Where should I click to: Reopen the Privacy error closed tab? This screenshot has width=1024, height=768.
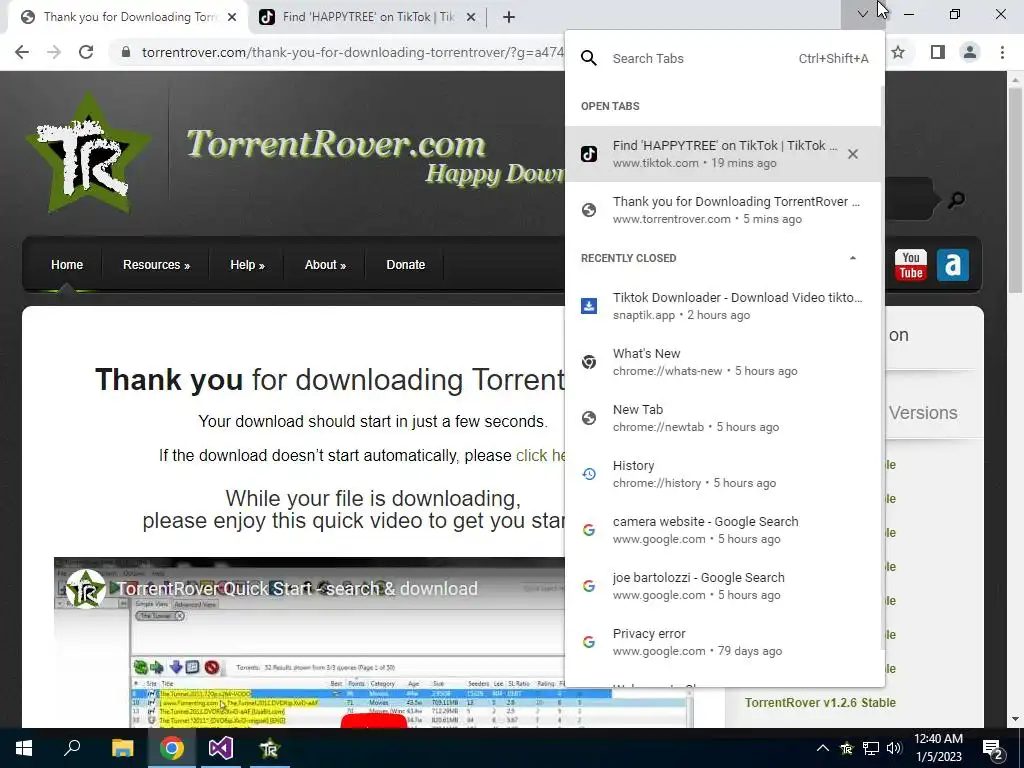point(724,643)
